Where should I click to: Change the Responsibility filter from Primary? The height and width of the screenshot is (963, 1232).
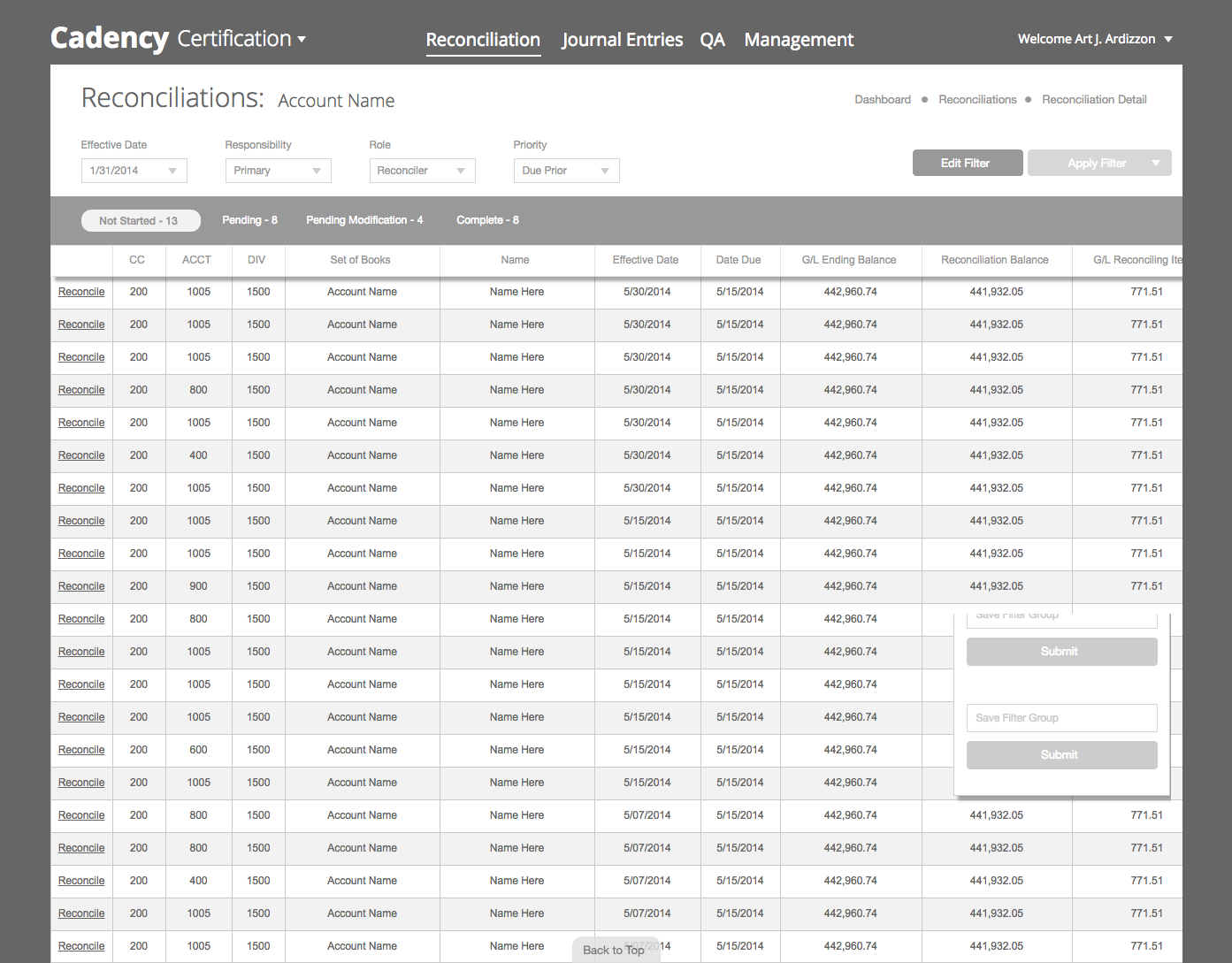tap(278, 170)
